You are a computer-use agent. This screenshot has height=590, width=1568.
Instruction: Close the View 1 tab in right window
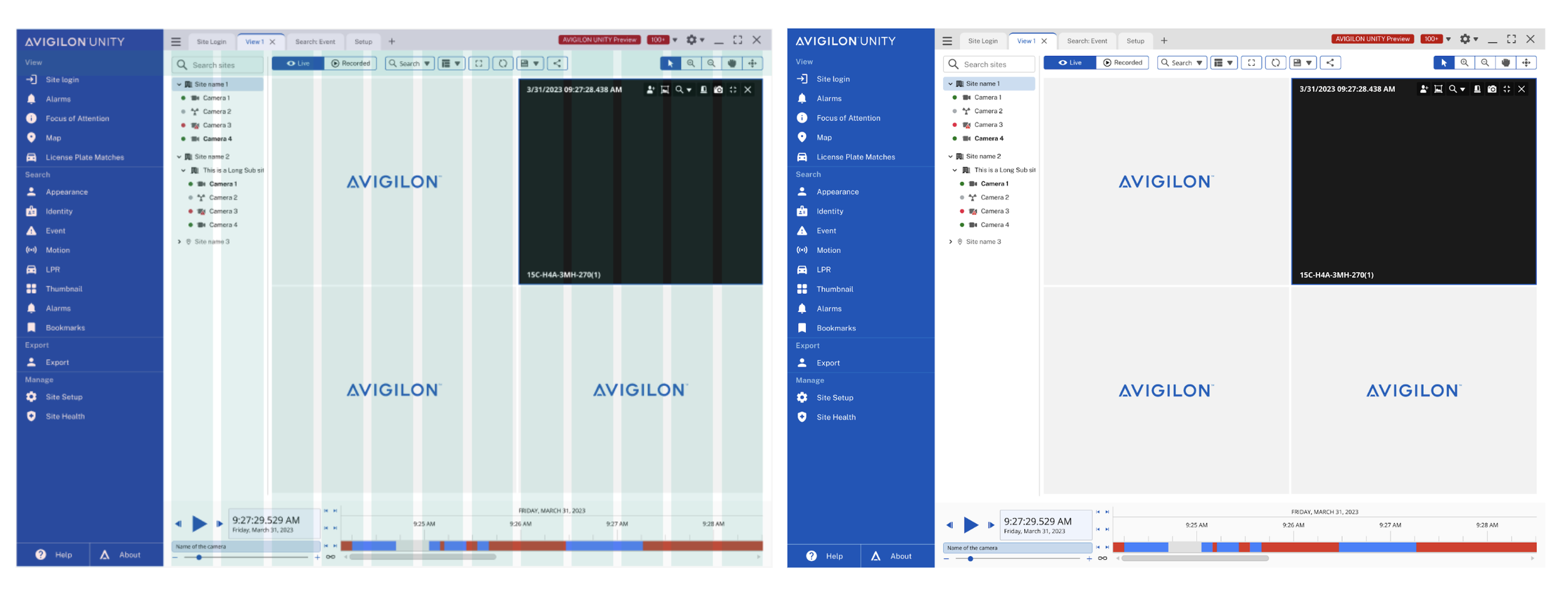point(1044,41)
